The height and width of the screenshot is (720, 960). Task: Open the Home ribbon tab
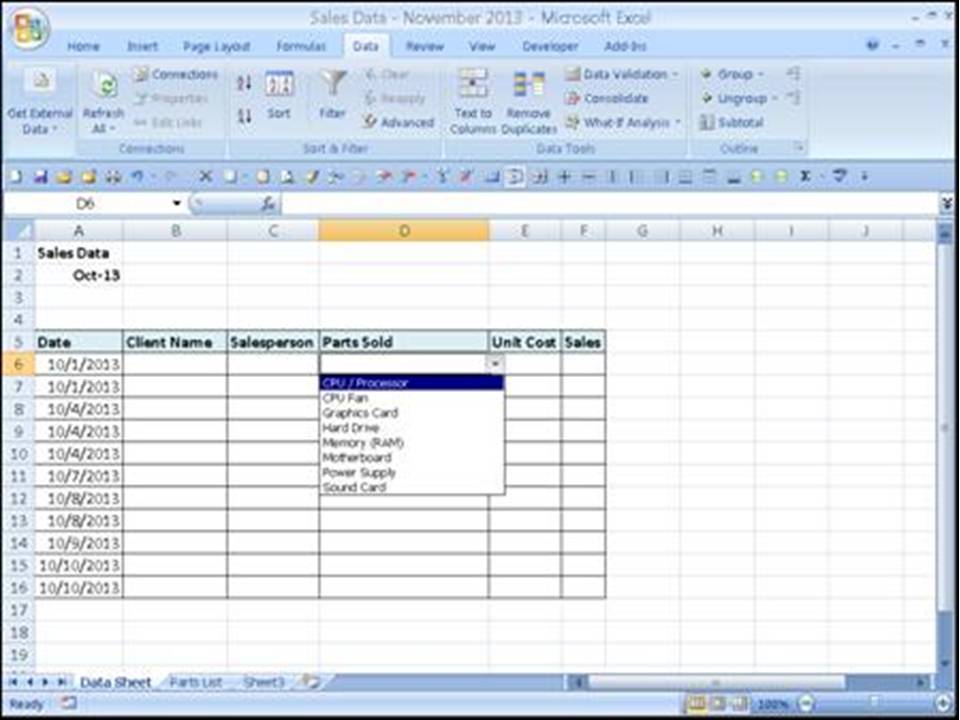83,46
